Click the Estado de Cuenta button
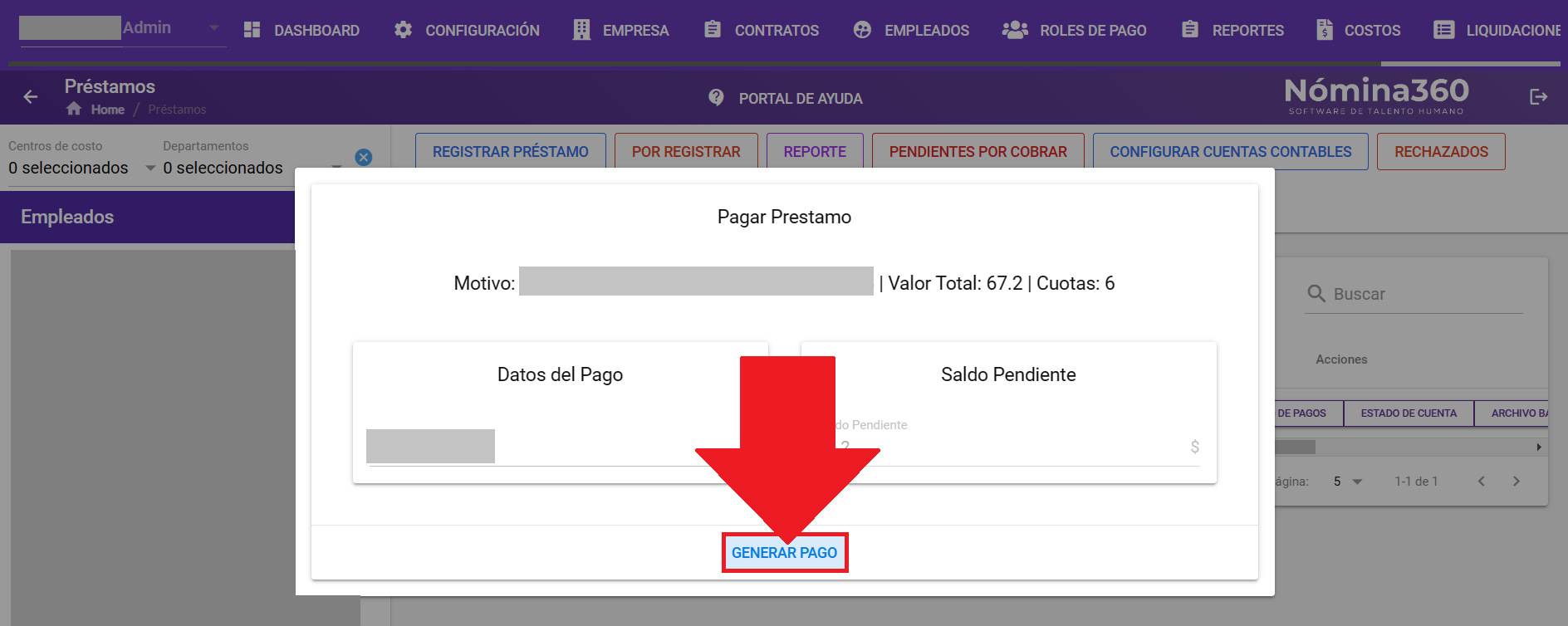The image size is (1568, 626). click(x=1409, y=413)
